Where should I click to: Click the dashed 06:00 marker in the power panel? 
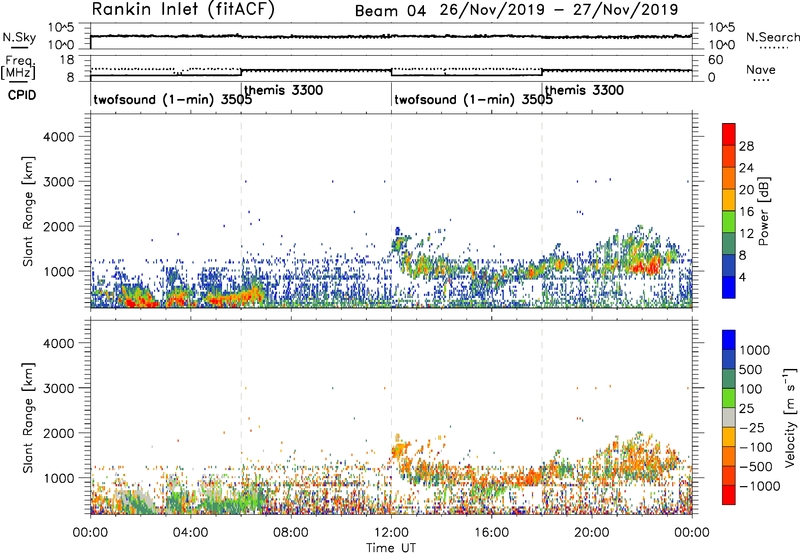(241, 211)
